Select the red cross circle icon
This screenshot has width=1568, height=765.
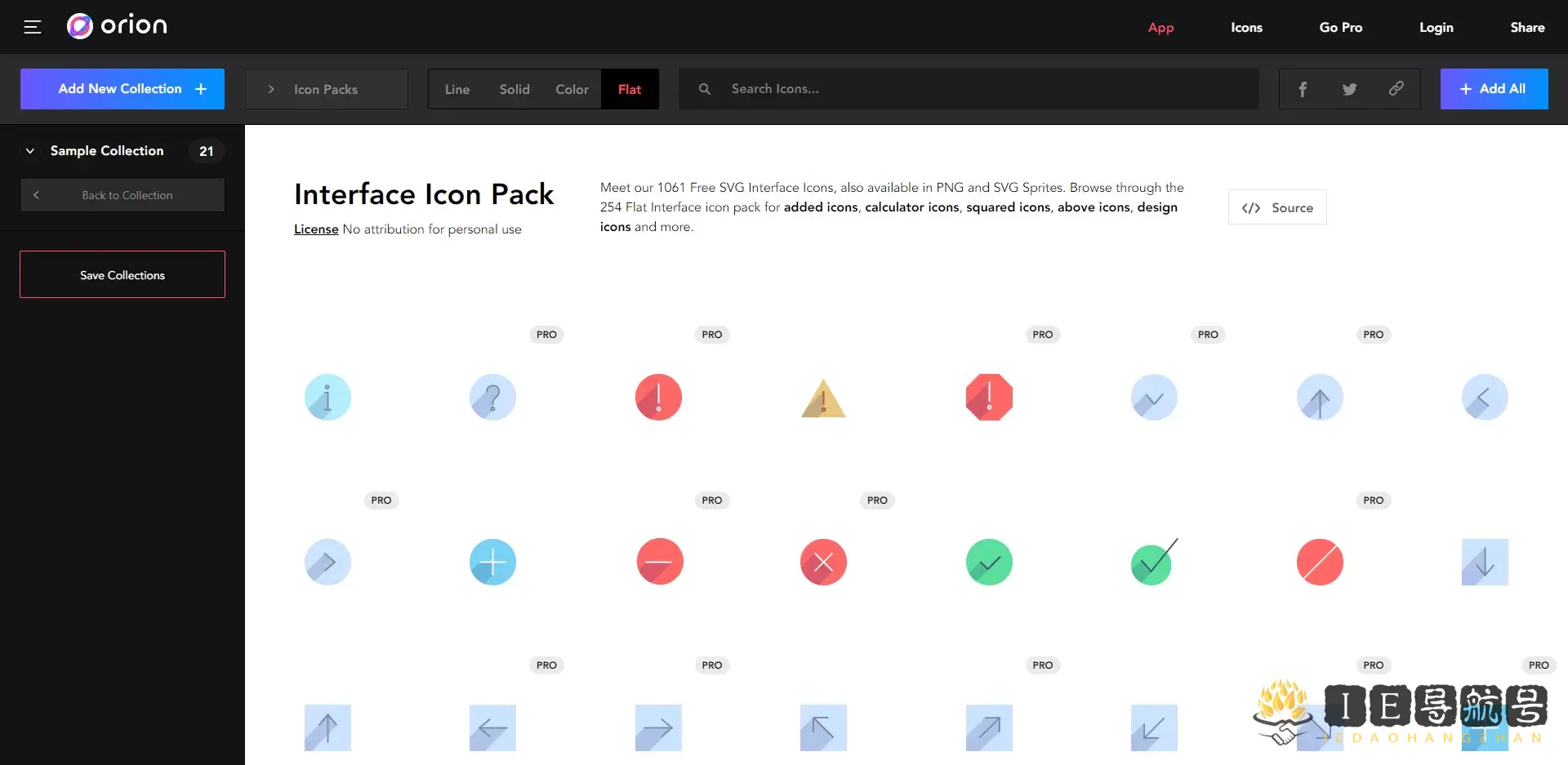click(x=822, y=562)
